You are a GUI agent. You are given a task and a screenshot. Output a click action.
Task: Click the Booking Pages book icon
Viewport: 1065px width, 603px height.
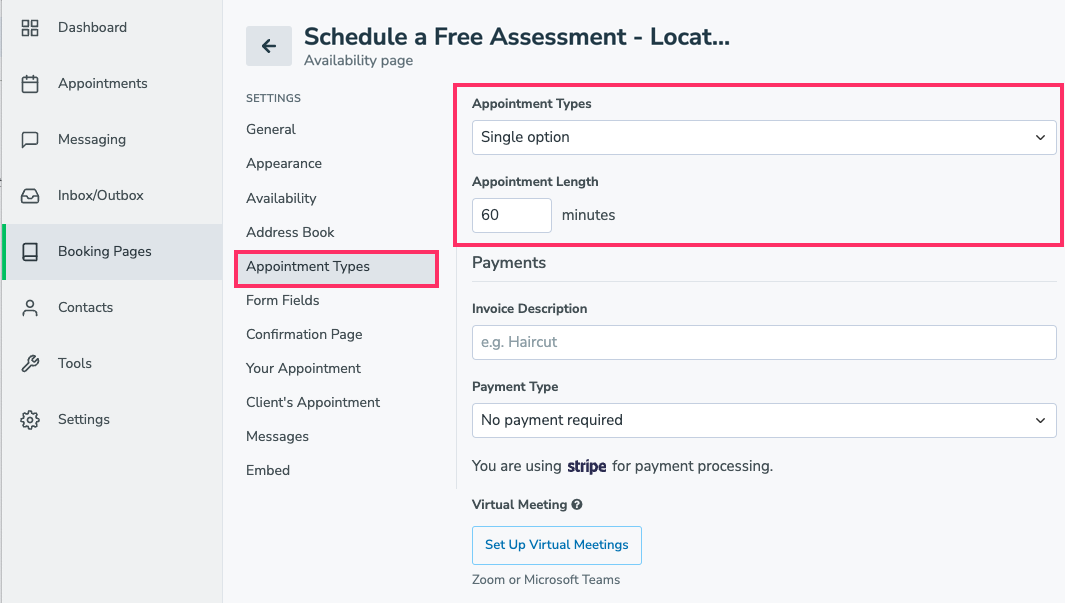(30, 252)
